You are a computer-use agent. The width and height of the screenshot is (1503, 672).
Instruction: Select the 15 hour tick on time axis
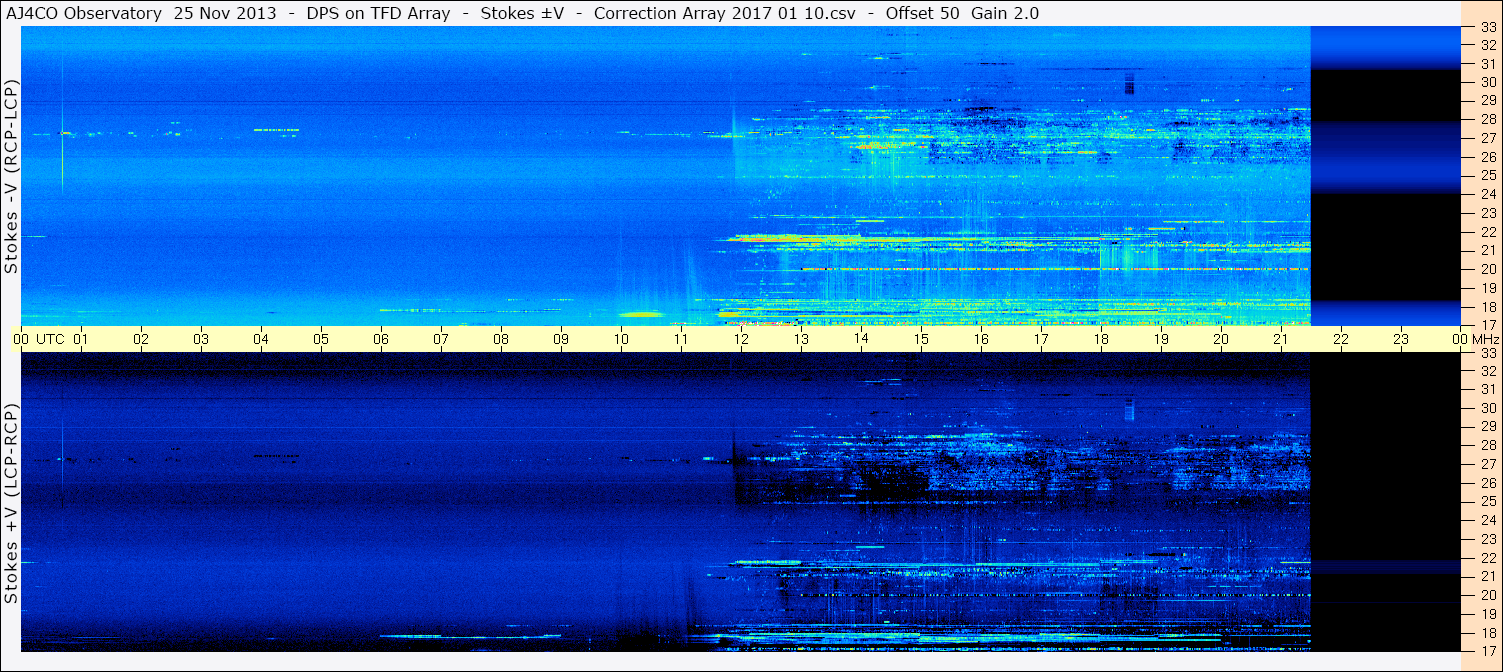(x=921, y=339)
